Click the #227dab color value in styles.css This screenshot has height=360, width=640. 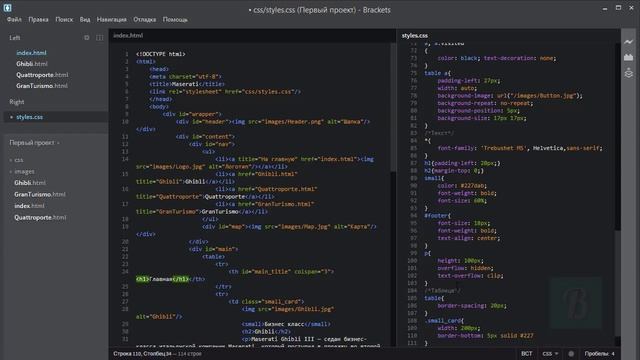pyautogui.click(x=473, y=186)
